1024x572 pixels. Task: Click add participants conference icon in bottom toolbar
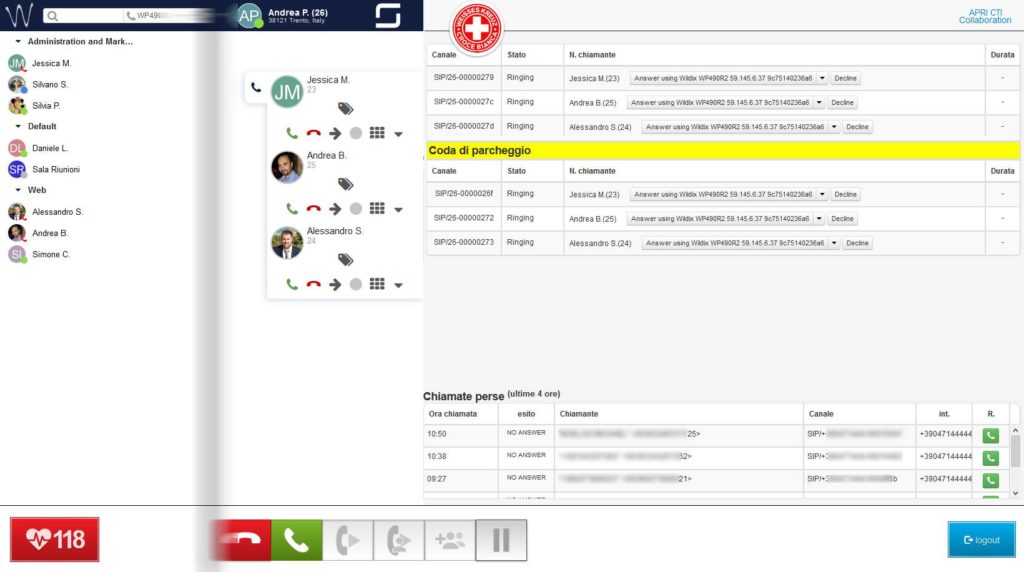pyautogui.click(x=449, y=540)
